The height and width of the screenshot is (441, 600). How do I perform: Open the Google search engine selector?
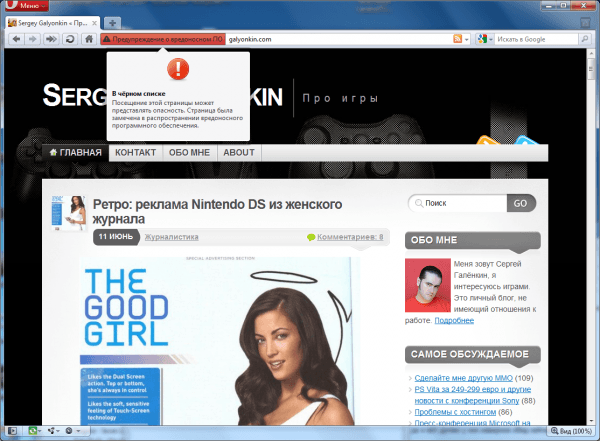(484, 39)
